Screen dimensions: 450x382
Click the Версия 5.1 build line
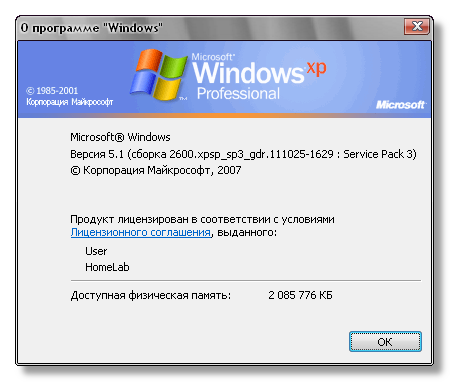(243, 154)
